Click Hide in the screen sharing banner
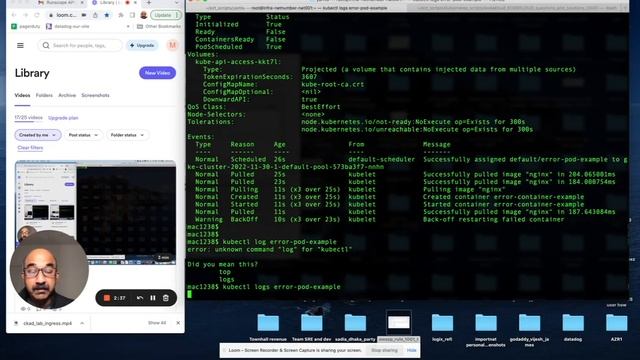 pos(411,350)
